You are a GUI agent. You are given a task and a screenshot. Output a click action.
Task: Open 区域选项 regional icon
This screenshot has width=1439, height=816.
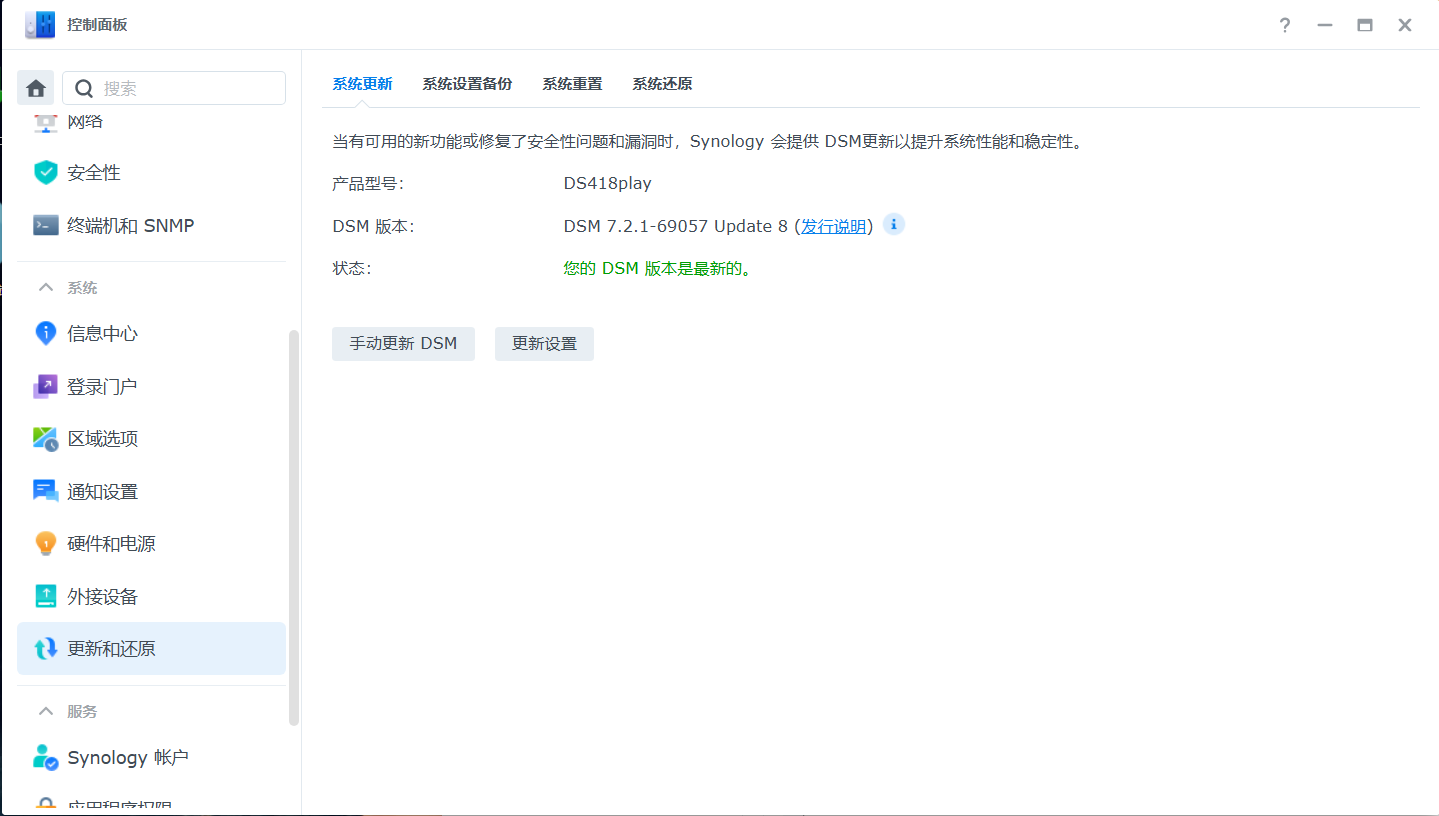(46, 439)
